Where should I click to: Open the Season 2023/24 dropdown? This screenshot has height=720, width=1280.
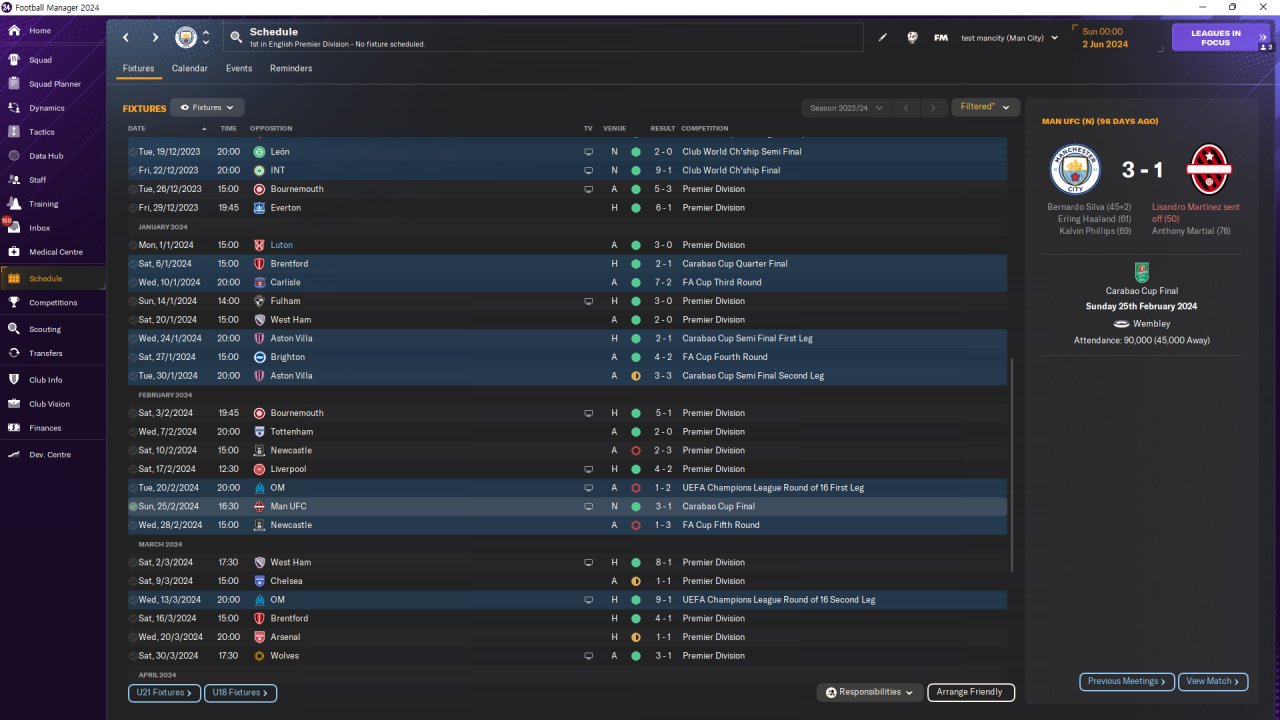(x=845, y=108)
